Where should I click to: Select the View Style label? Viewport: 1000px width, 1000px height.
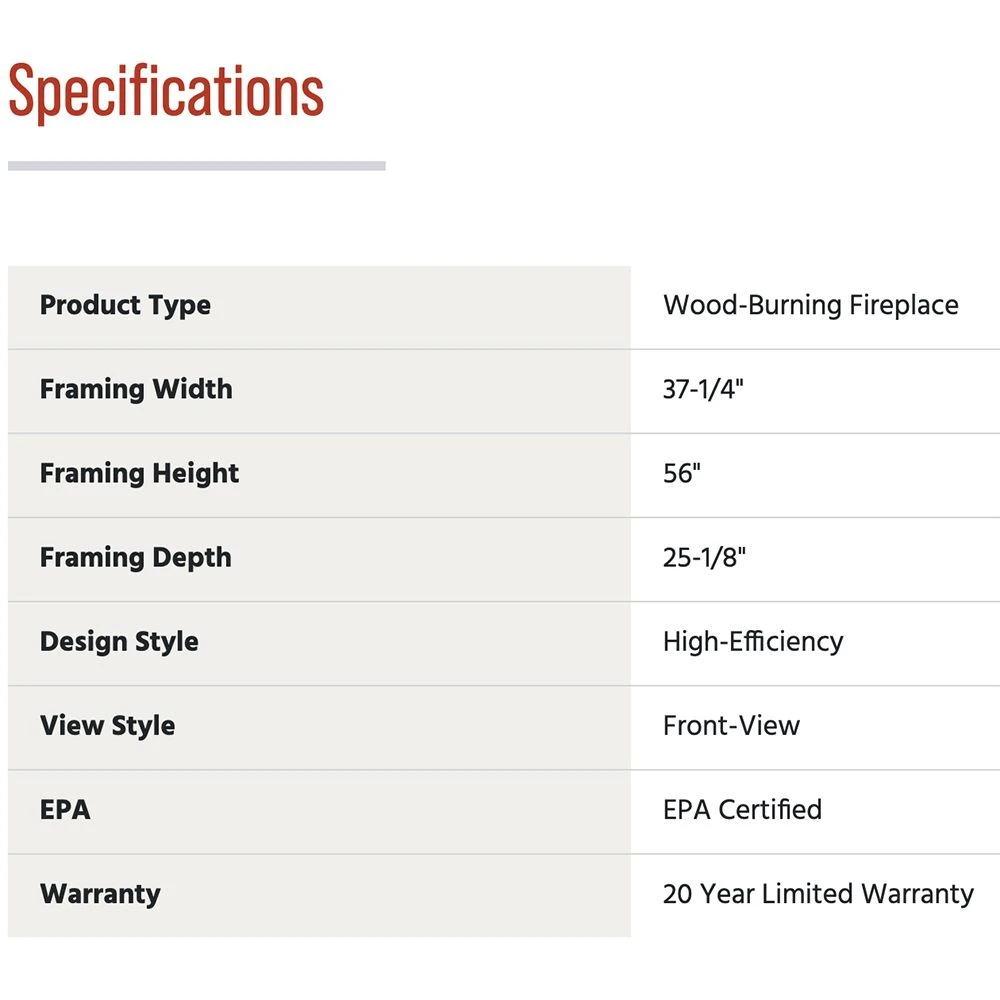point(107,725)
